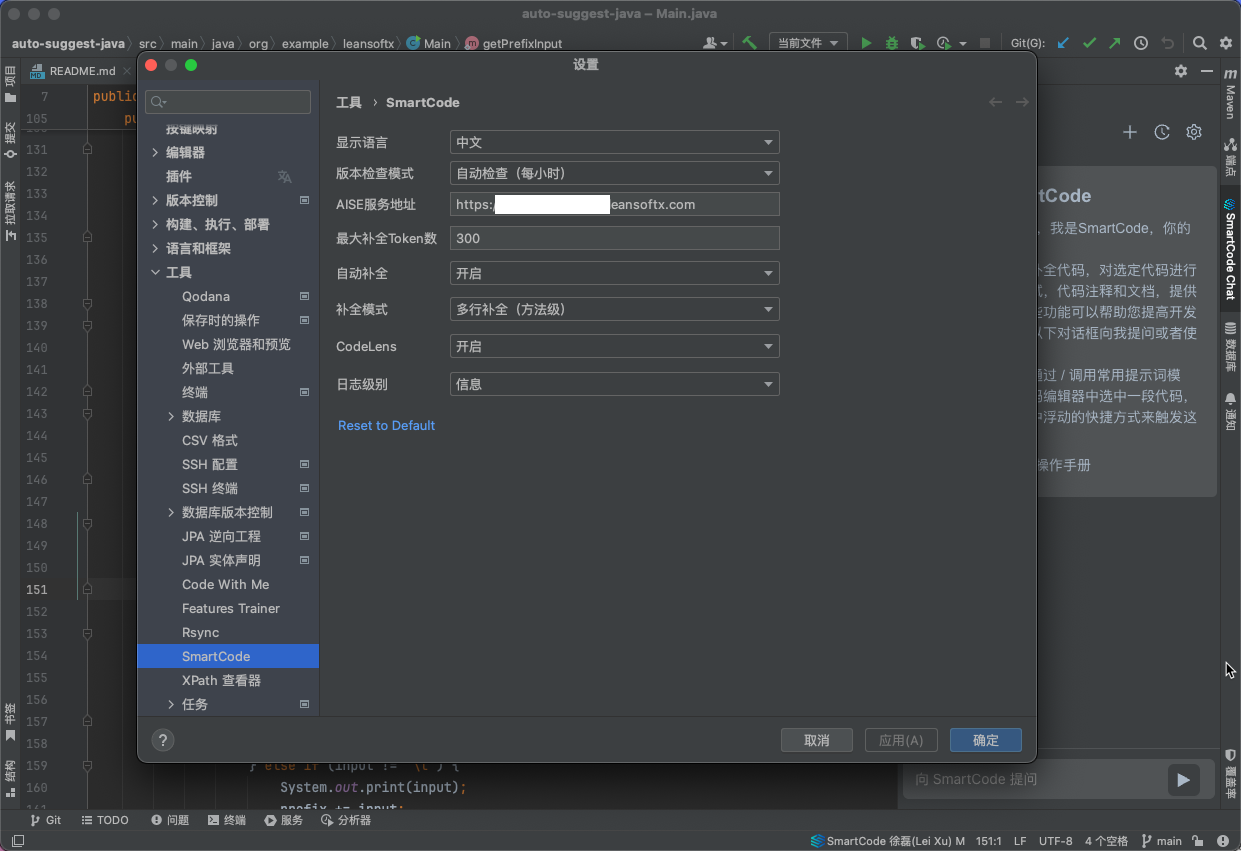Click the settings help question mark button
The image size is (1241, 851).
click(163, 740)
